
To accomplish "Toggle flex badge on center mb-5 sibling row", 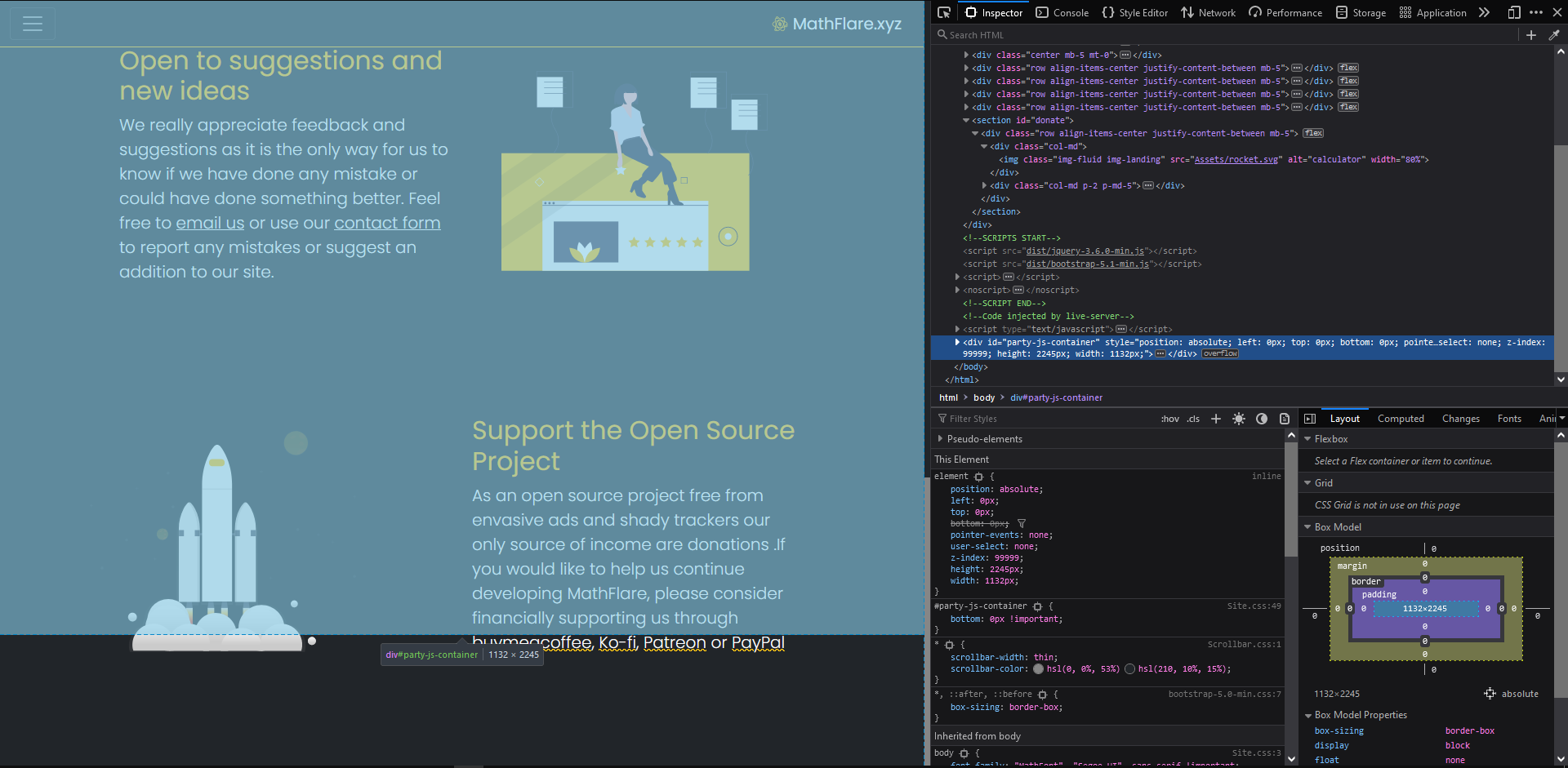I will click(1348, 68).
